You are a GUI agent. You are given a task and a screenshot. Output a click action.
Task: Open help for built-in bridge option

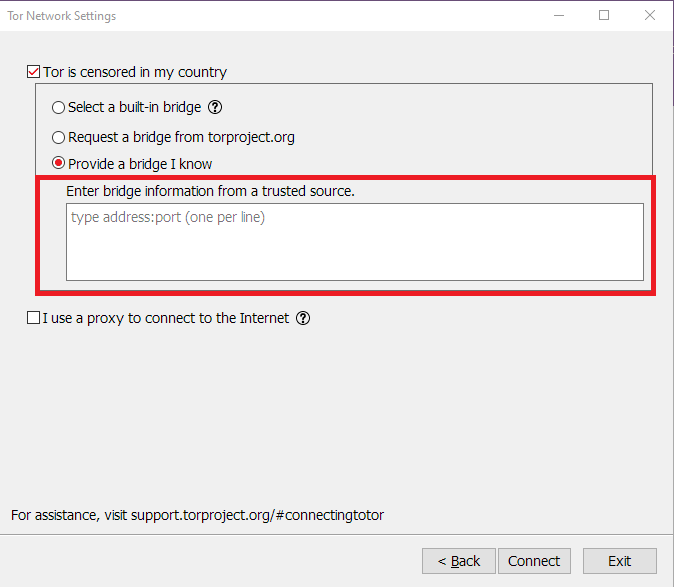pyautogui.click(x=215, y=107)
